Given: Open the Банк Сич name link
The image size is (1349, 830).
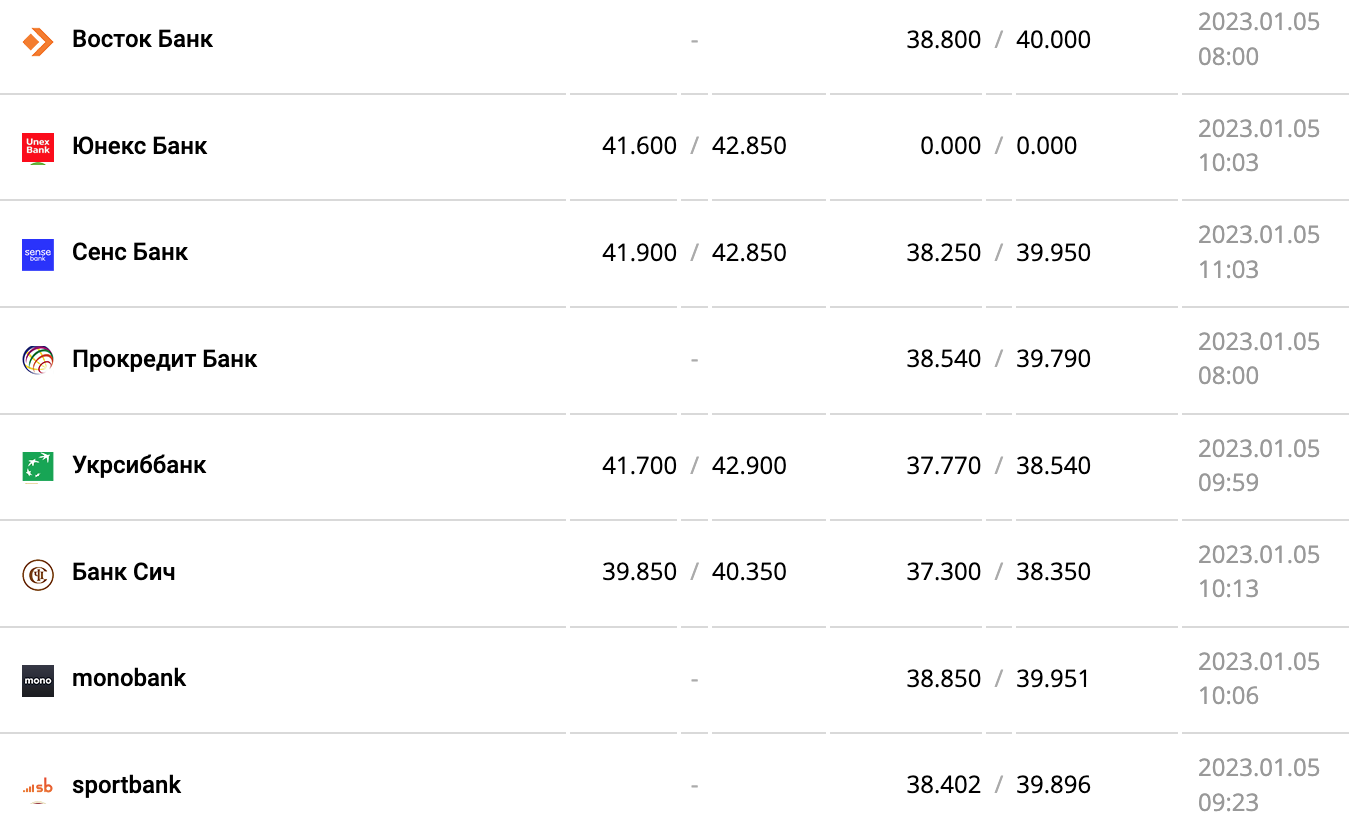Looking at the screenshot, I should click(x=123, y=572).
